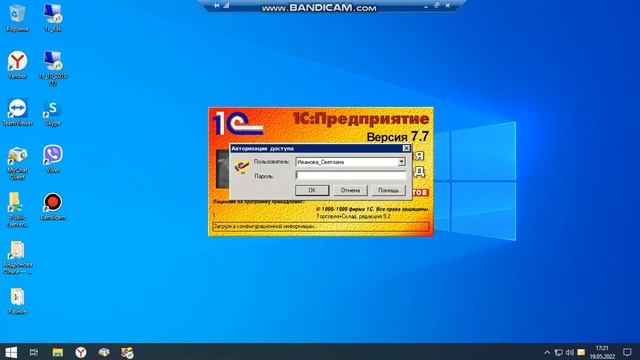
Task: Open File Explorer from the taskbar
Action: point(58,352)
